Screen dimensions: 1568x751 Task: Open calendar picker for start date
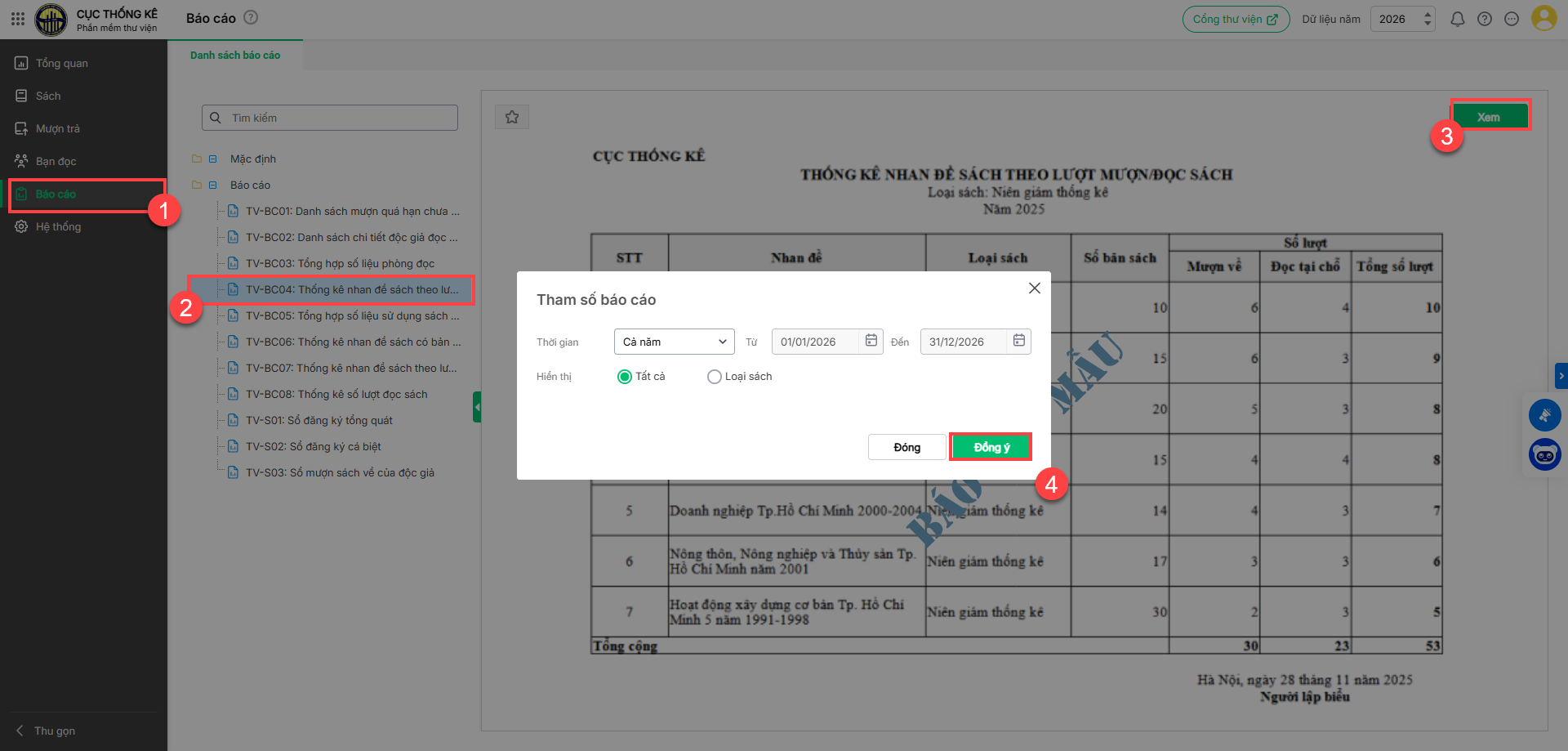point(871,341)
